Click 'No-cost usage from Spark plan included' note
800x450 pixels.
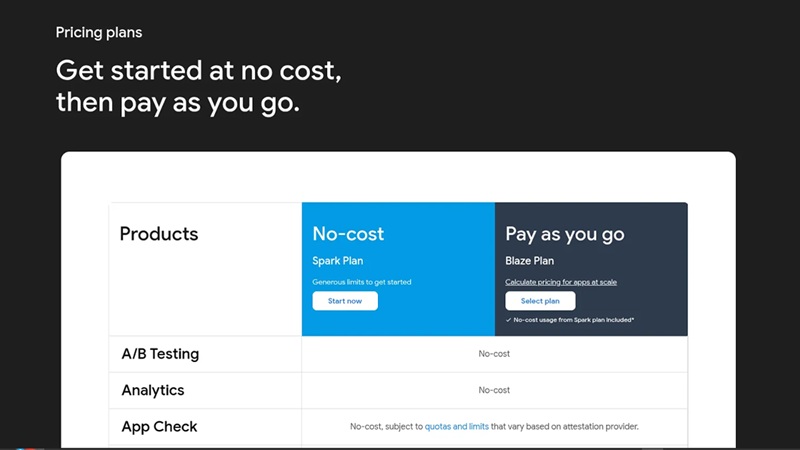[575, 320]
